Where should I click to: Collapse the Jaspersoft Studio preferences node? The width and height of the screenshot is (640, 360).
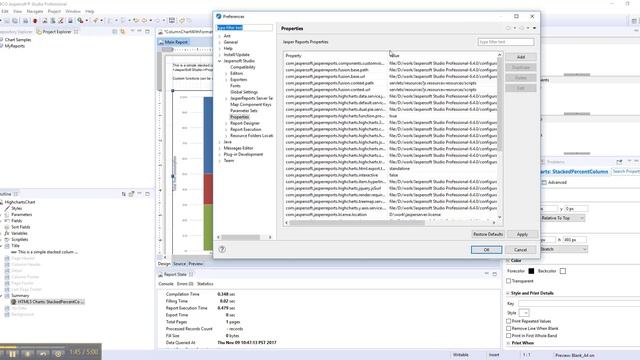pyautogui.click(x=220, y=61)
